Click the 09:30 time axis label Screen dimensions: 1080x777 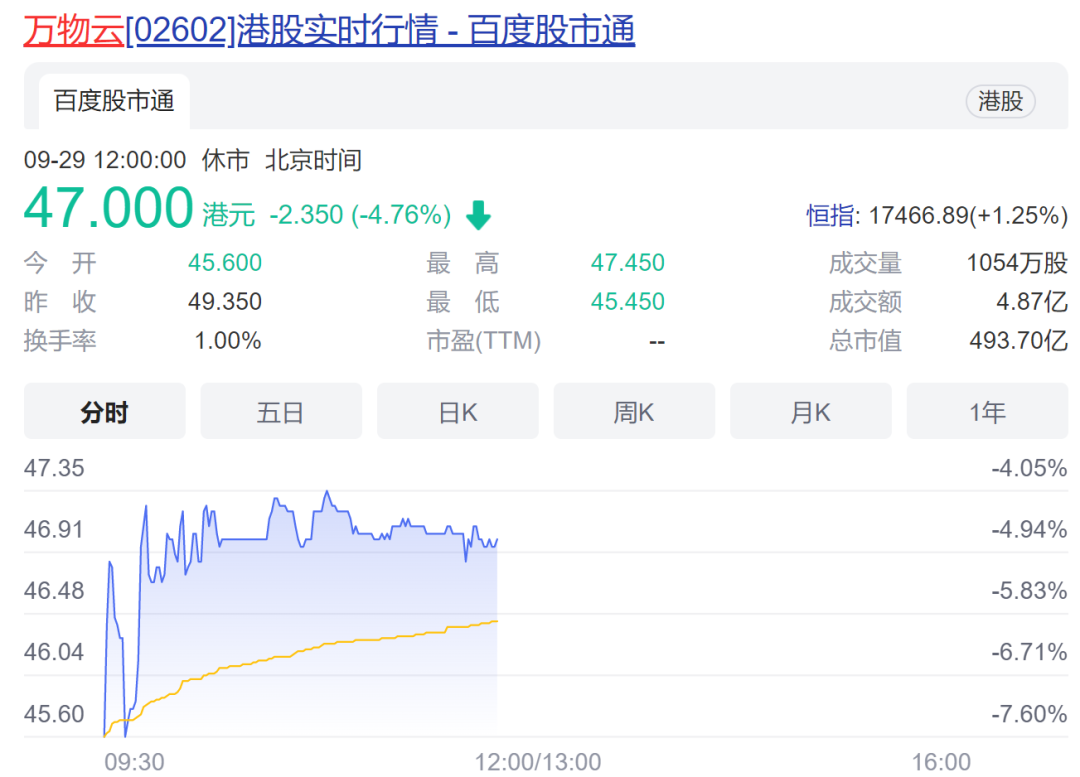tap(134, 762)
